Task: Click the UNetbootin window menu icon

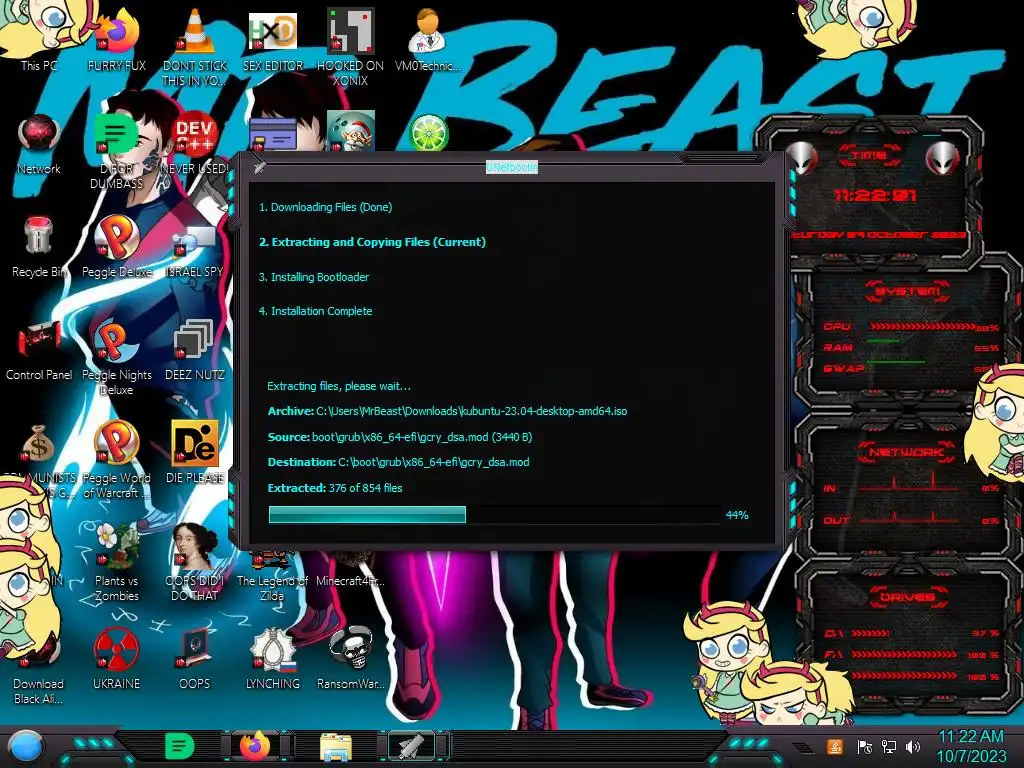Action: click(x=260, y=167)
